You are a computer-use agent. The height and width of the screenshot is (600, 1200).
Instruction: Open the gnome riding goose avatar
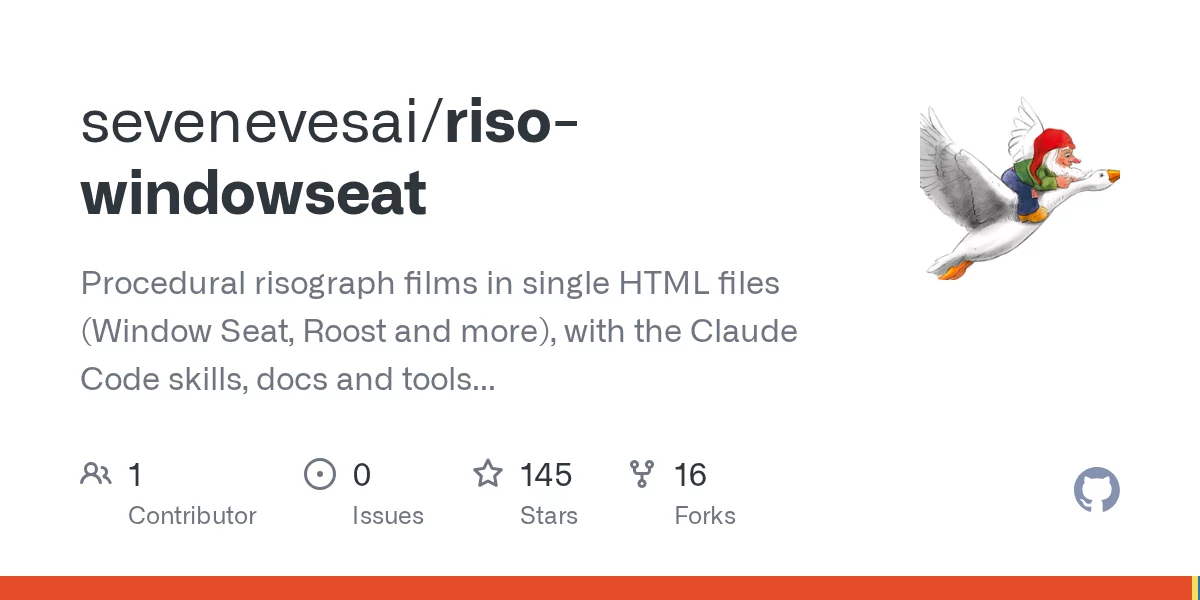pyautogui.click(x=1020, y=188)
